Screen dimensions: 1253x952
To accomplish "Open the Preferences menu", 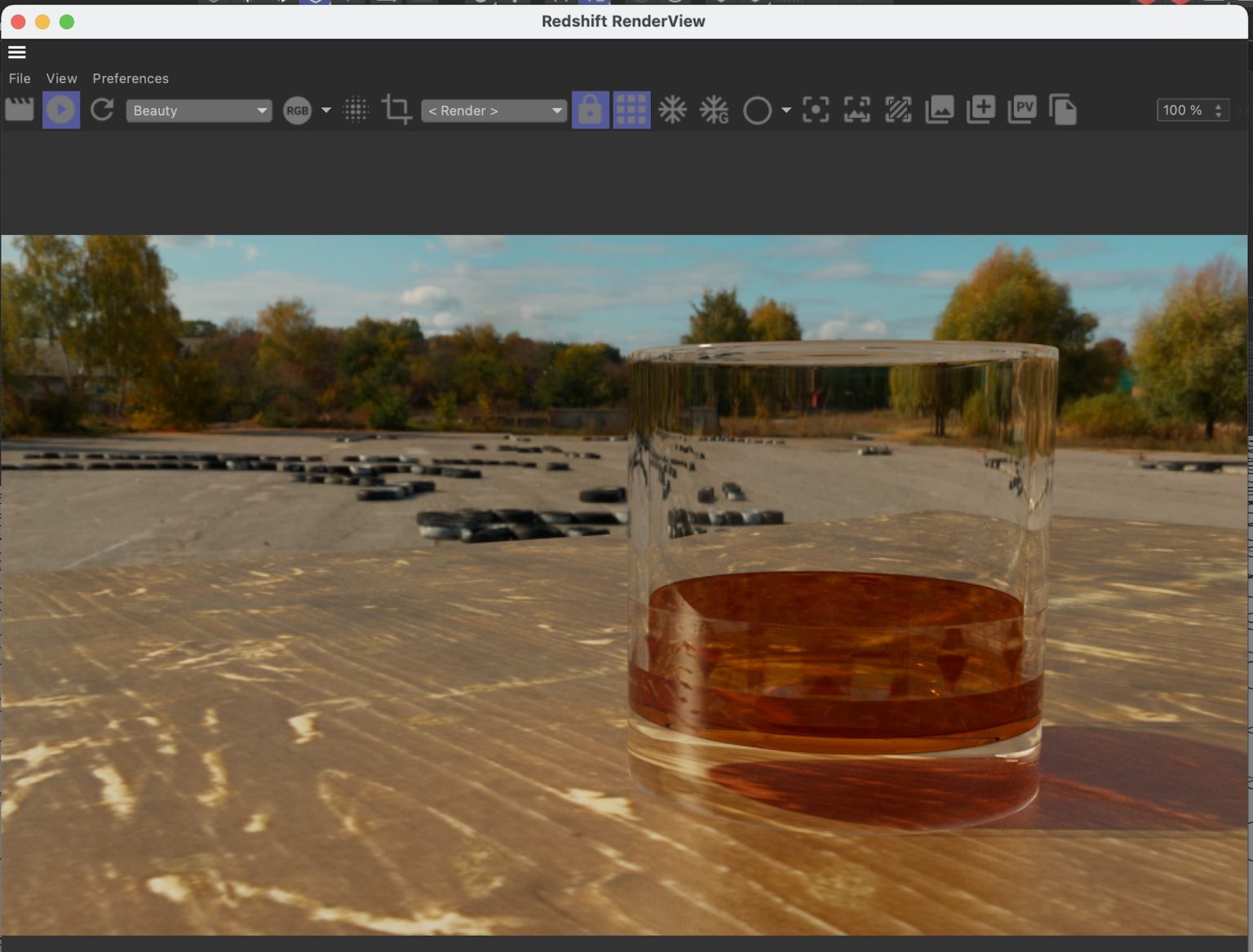I will (x=131, y=78).
